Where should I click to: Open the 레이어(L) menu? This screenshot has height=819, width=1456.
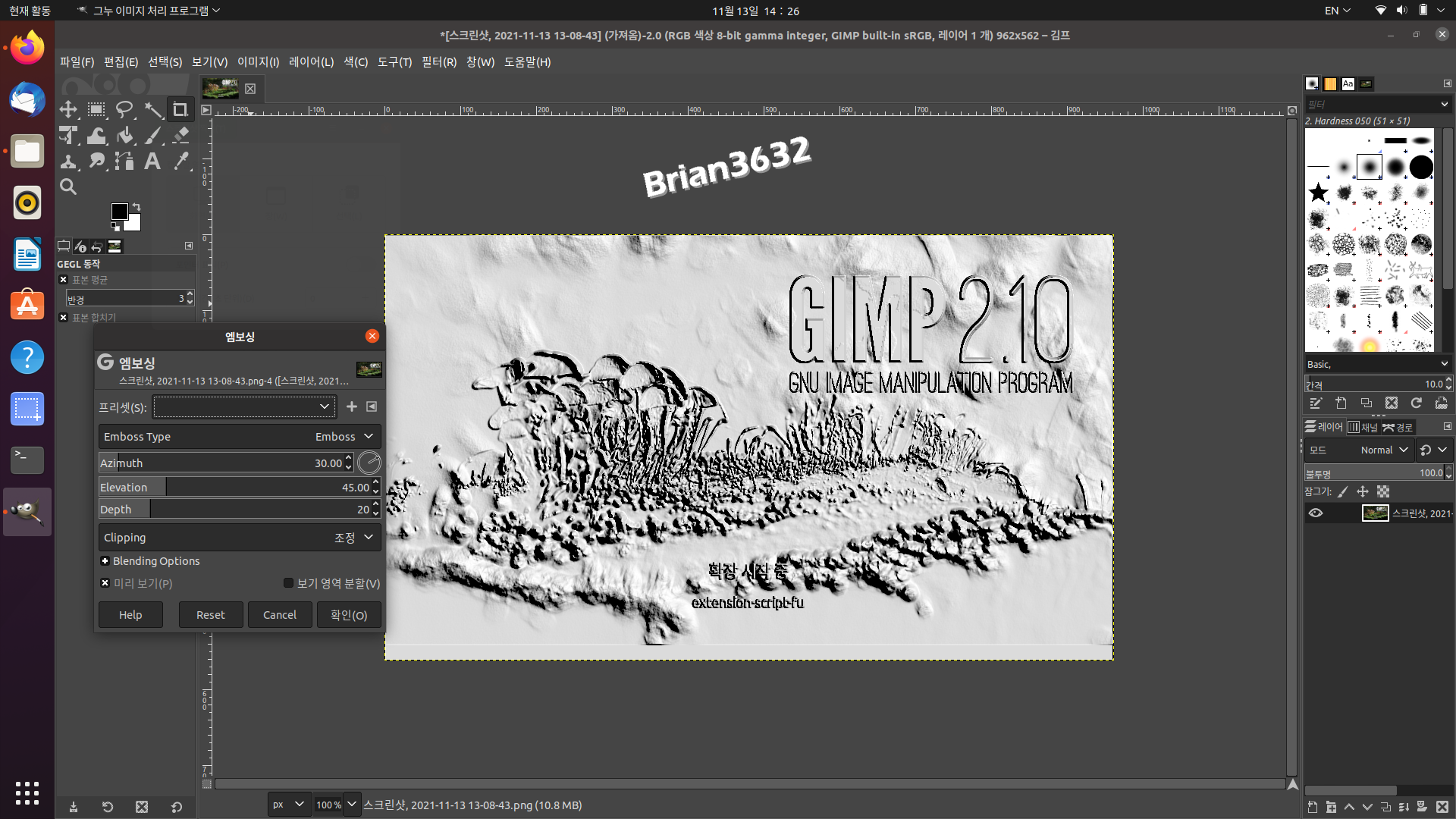pos(311,62)
